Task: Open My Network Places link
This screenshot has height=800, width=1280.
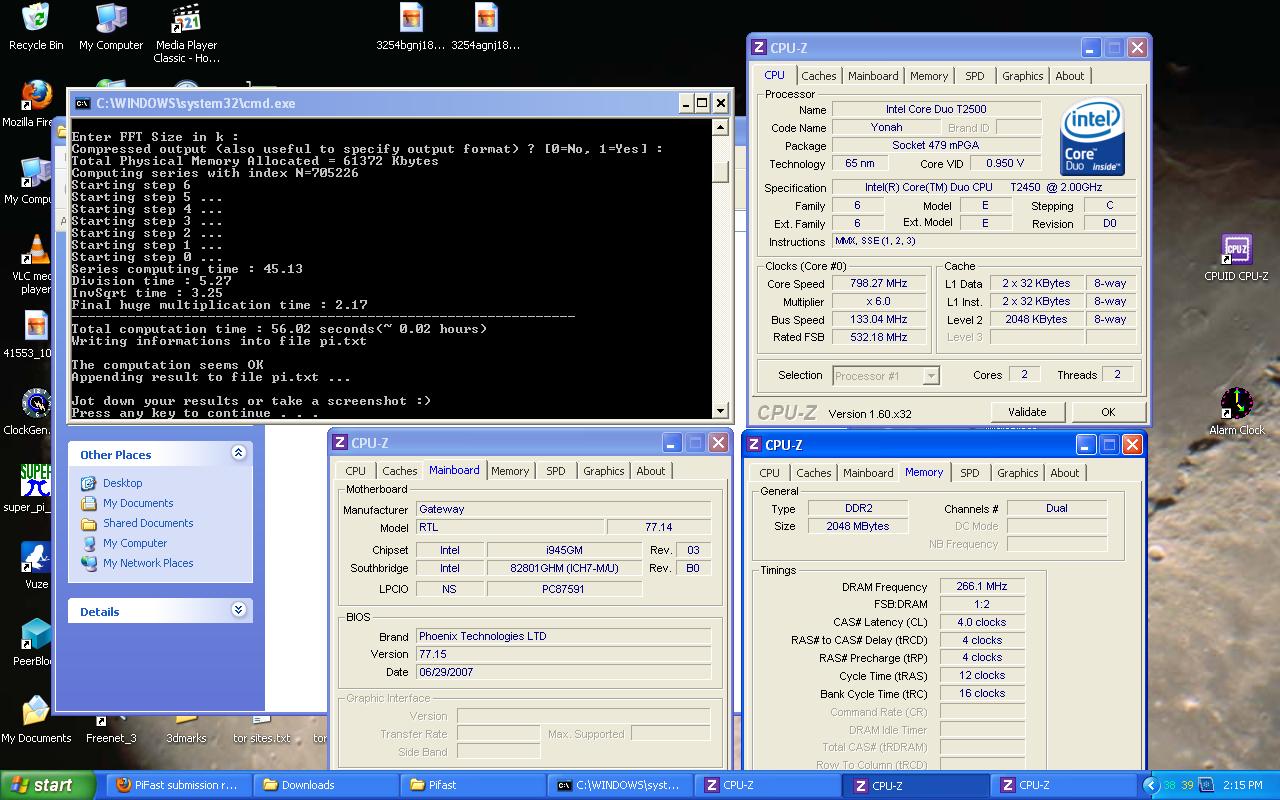Action: [148, 563]
